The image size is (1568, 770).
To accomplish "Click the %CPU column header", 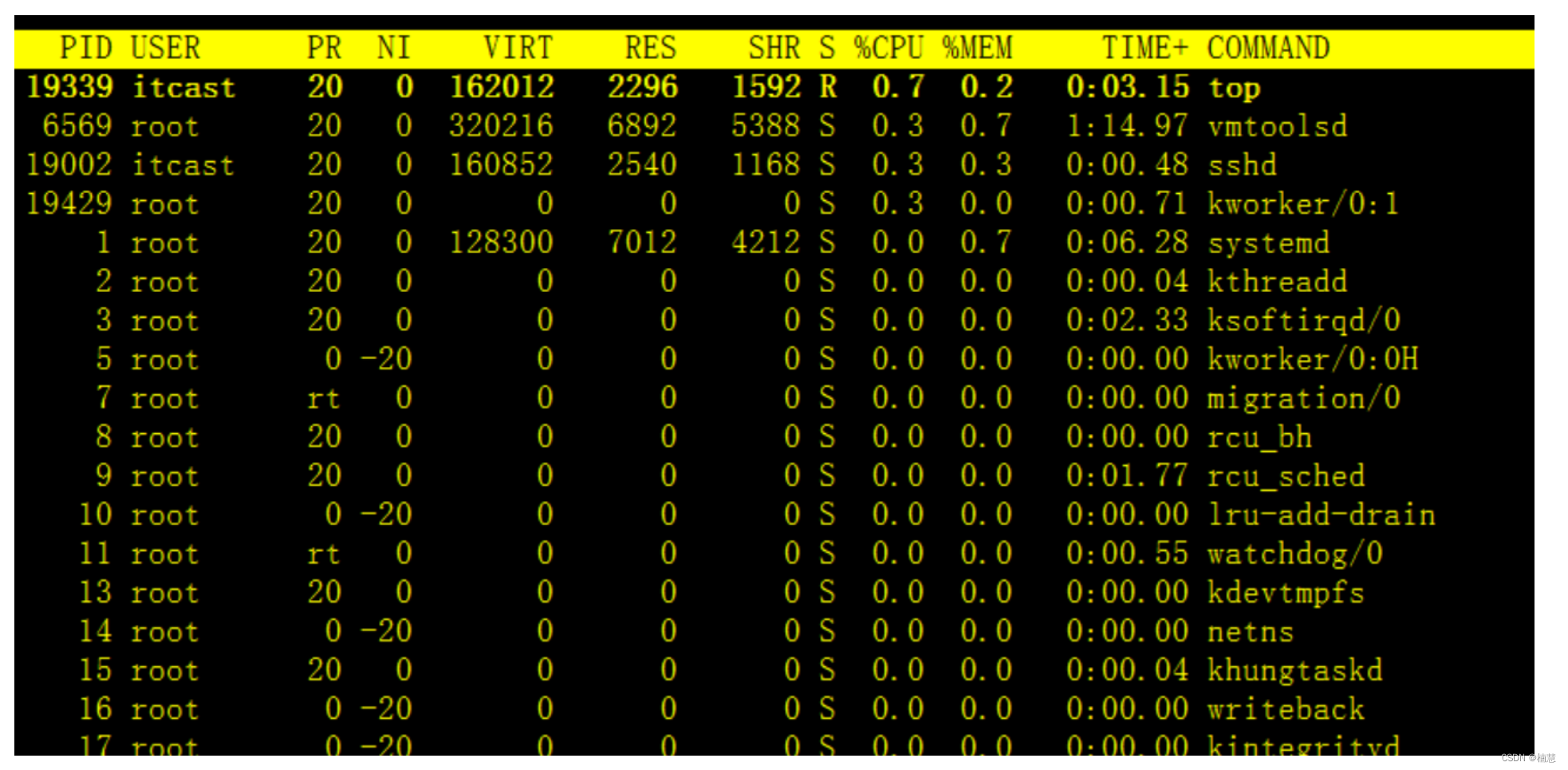I will click(x=888, y=48).
